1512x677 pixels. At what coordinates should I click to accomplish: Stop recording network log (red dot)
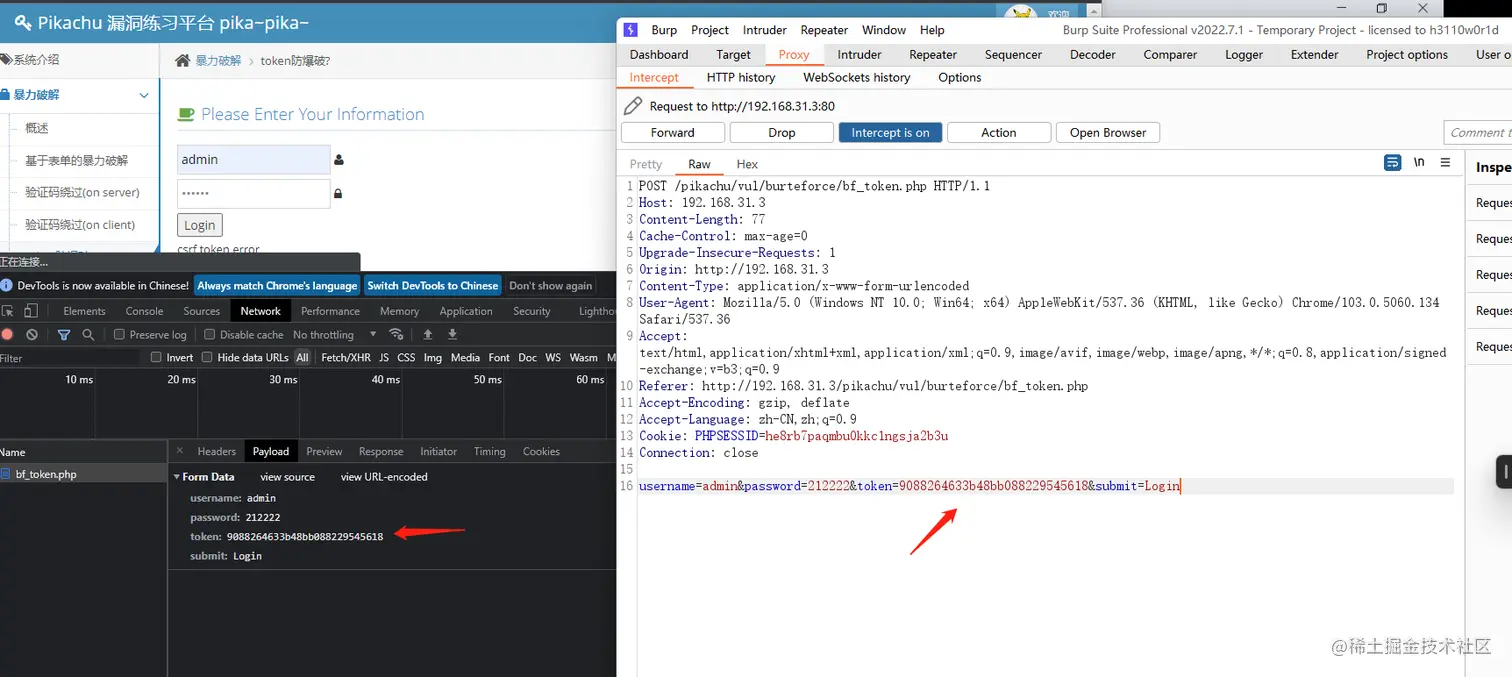pyautogui.click(x=8, y=334)
